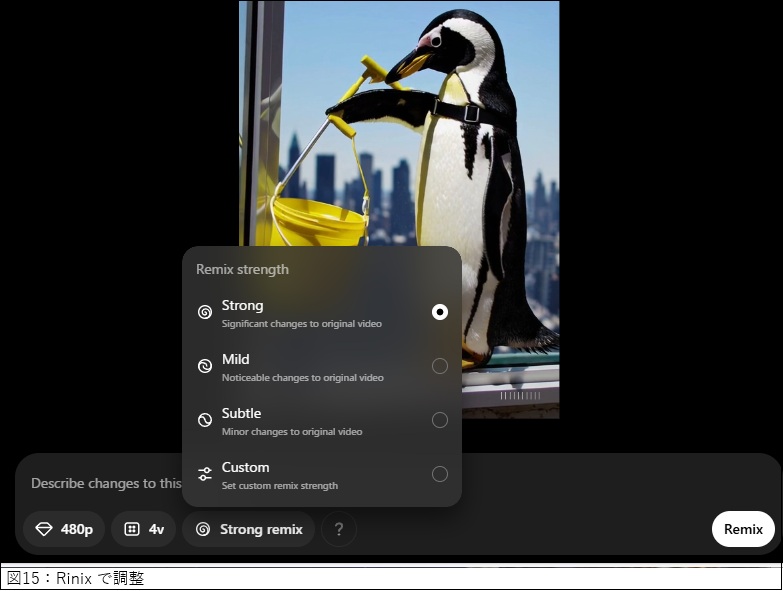Click the diamond icon next to 480p

44,529
